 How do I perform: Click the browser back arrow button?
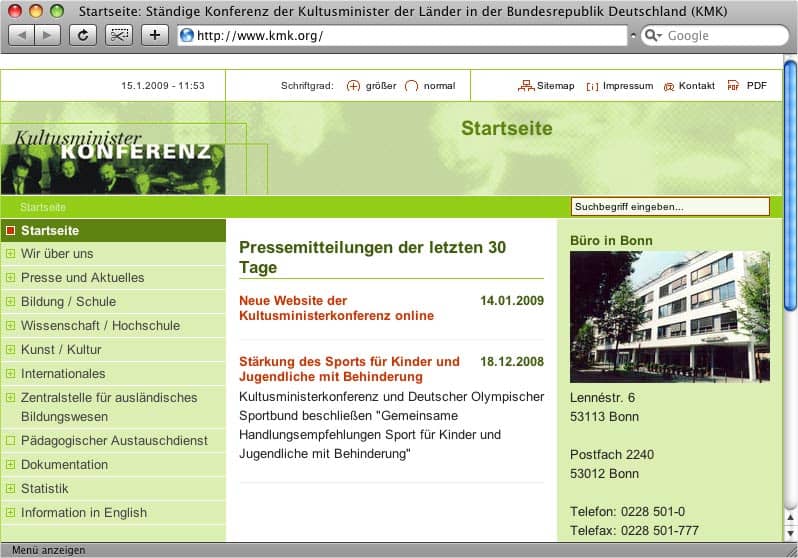click(x=22, y=35)
